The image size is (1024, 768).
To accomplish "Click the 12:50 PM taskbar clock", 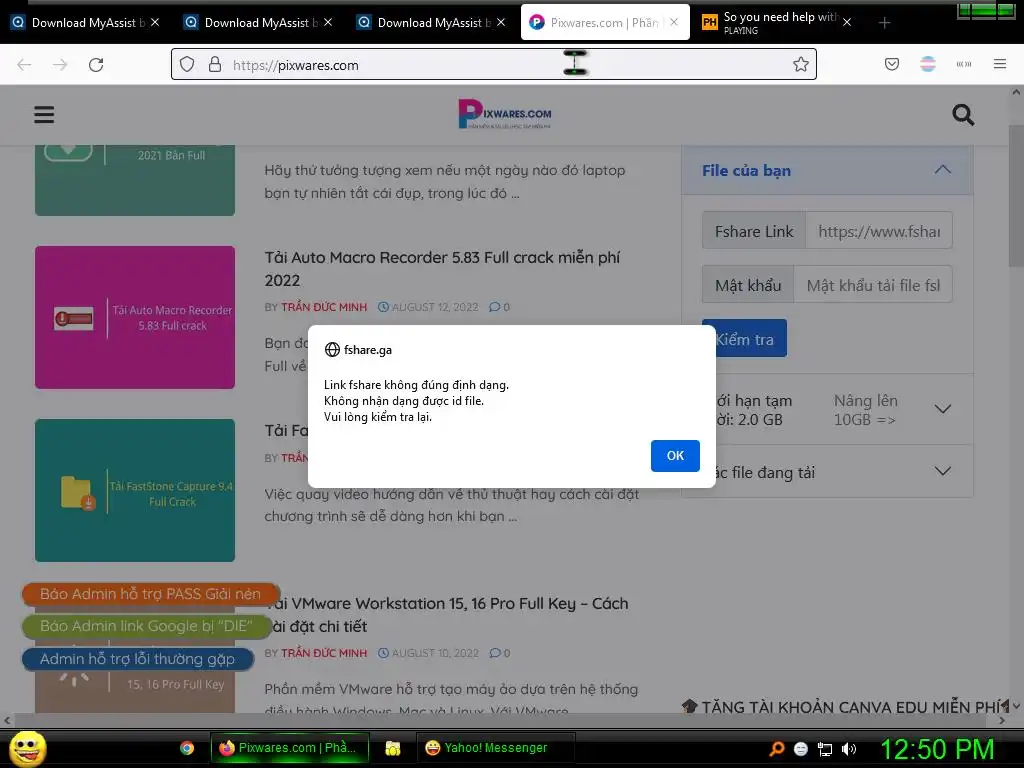I will coord(937,749).
